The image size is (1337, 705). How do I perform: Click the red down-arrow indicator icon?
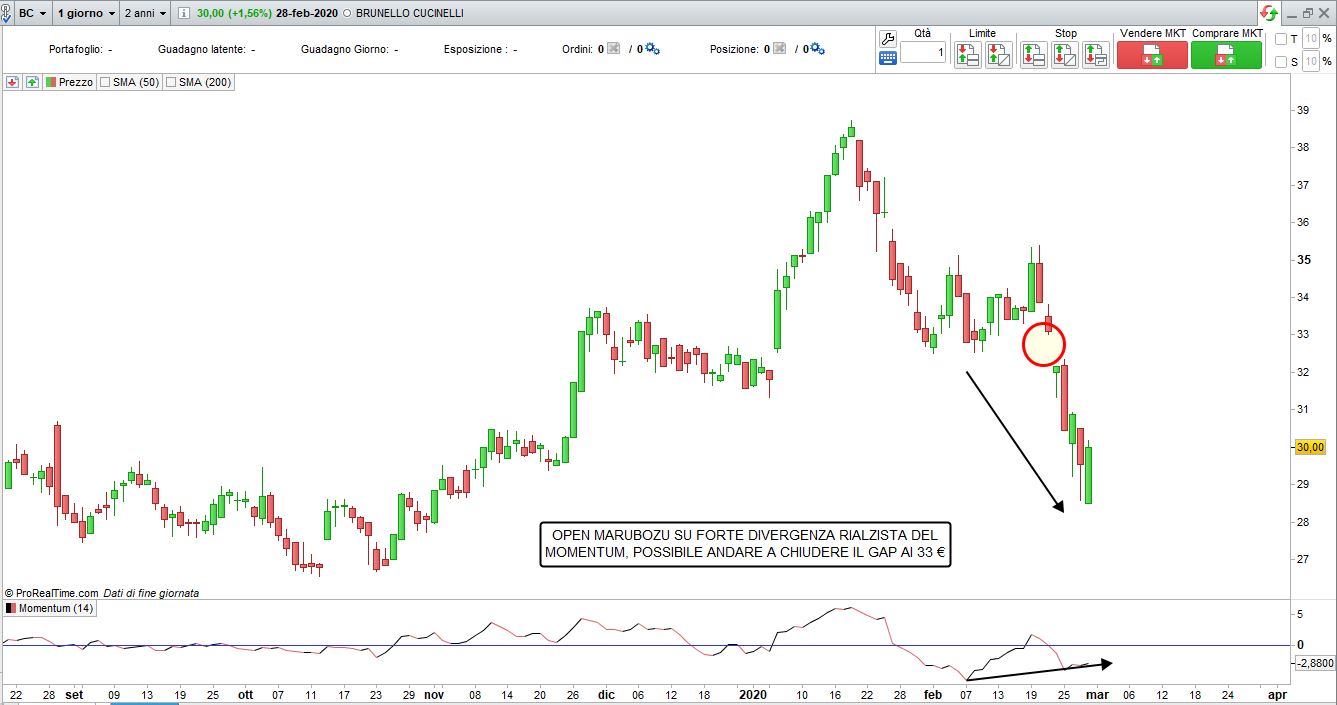coord(12,82)
